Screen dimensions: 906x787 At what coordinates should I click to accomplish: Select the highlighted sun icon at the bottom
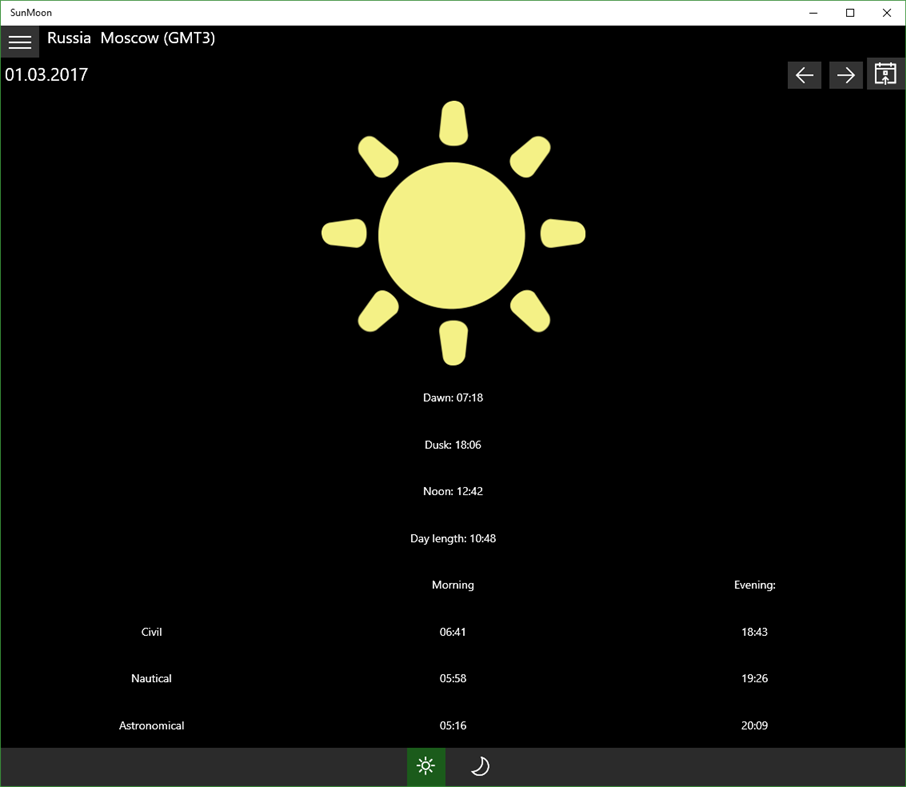pos(425,766)
